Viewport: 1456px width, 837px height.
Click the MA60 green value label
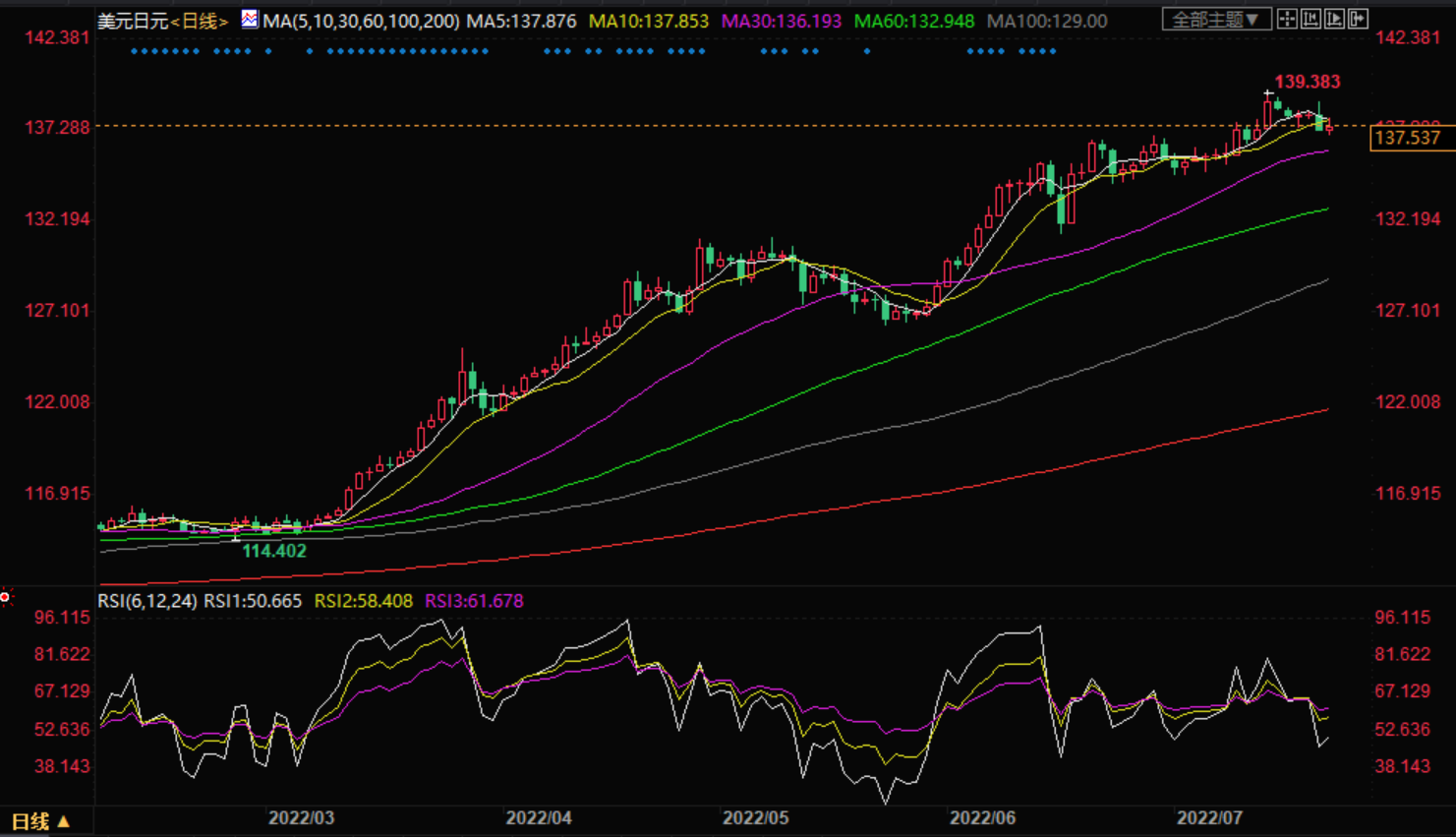pyautogui.click(x=914, y=22)
